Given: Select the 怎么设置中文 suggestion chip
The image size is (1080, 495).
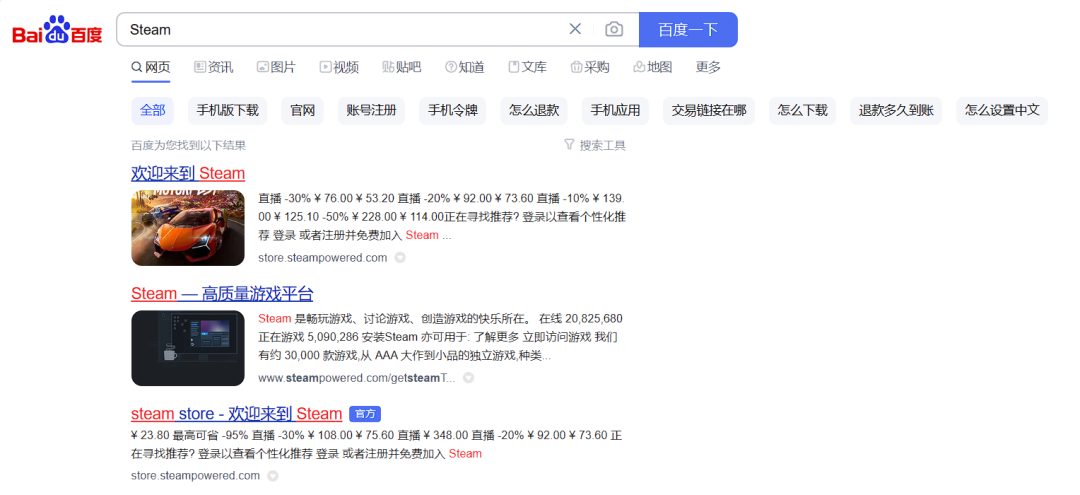Looking at the screenshot, I should 1002,111.
